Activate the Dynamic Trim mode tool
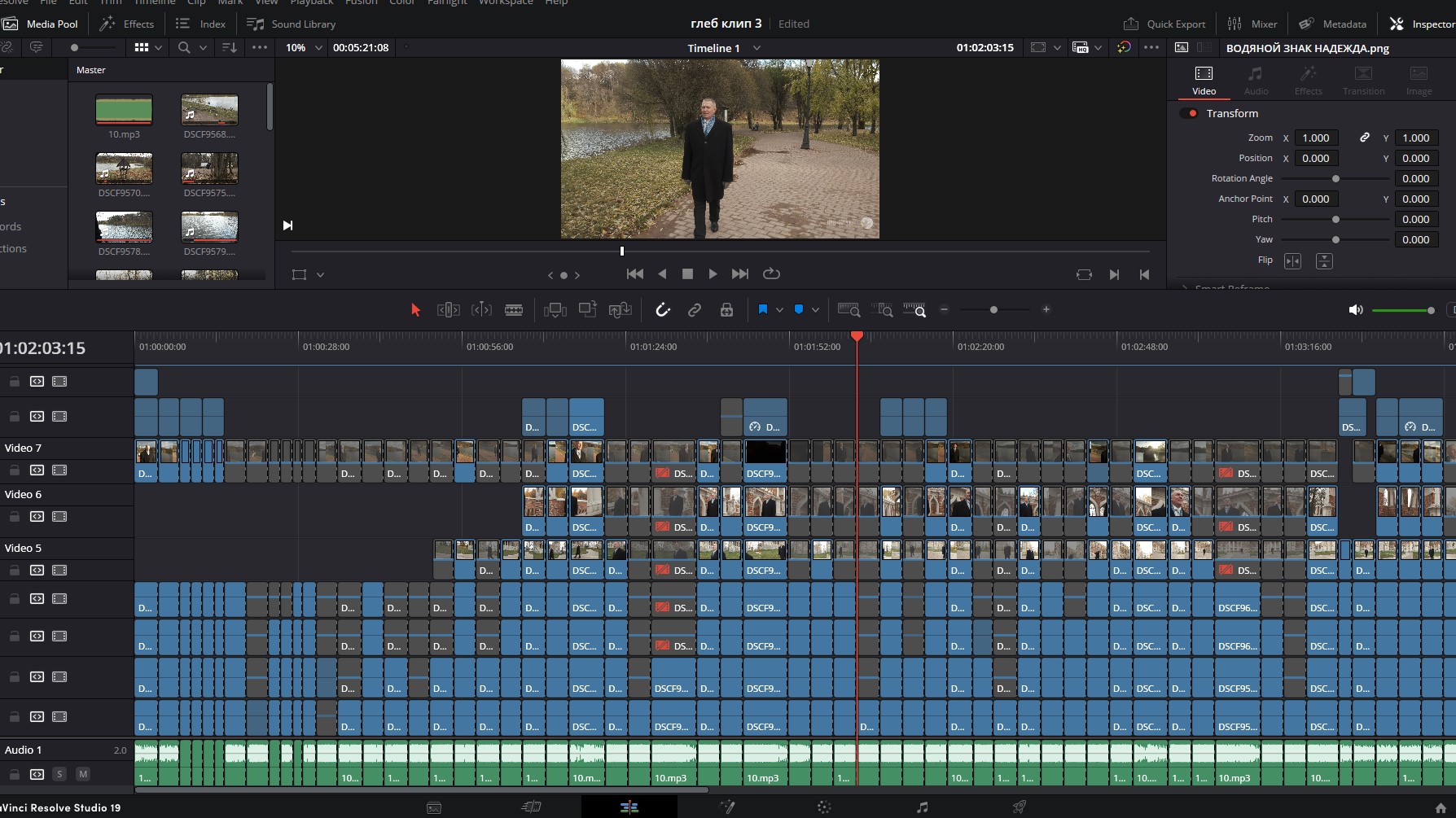Viewport: 1456px width, 818px height. pyautogui.click(x=481, y=309)
